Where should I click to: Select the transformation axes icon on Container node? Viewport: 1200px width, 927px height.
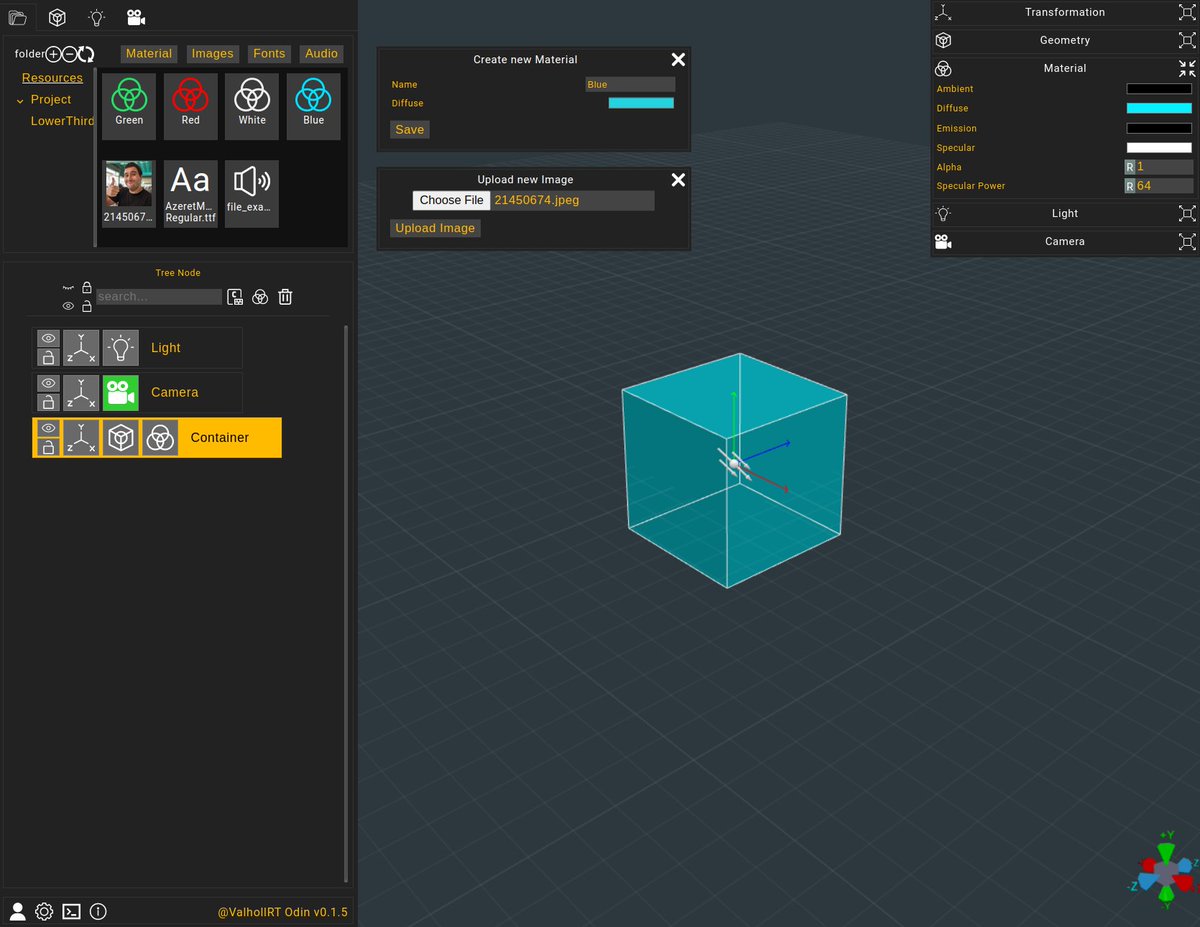click(x=81, y=437)
